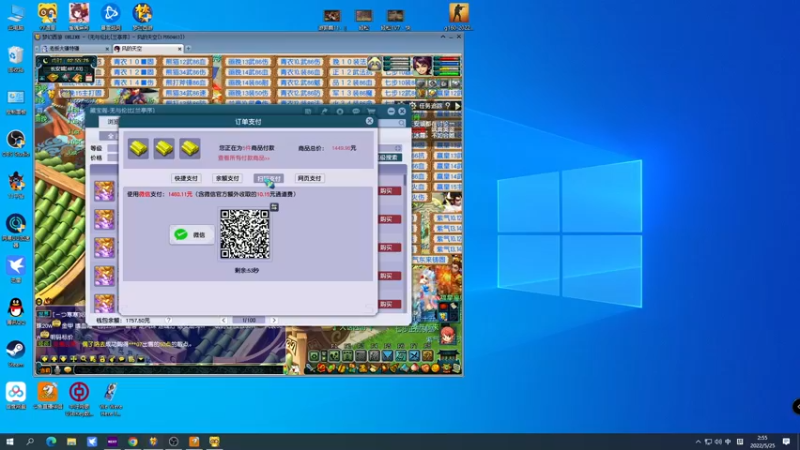Refresh the QR code using its corner icon
800x450 pixels.
pyautogui.click(x=274, y=207)
